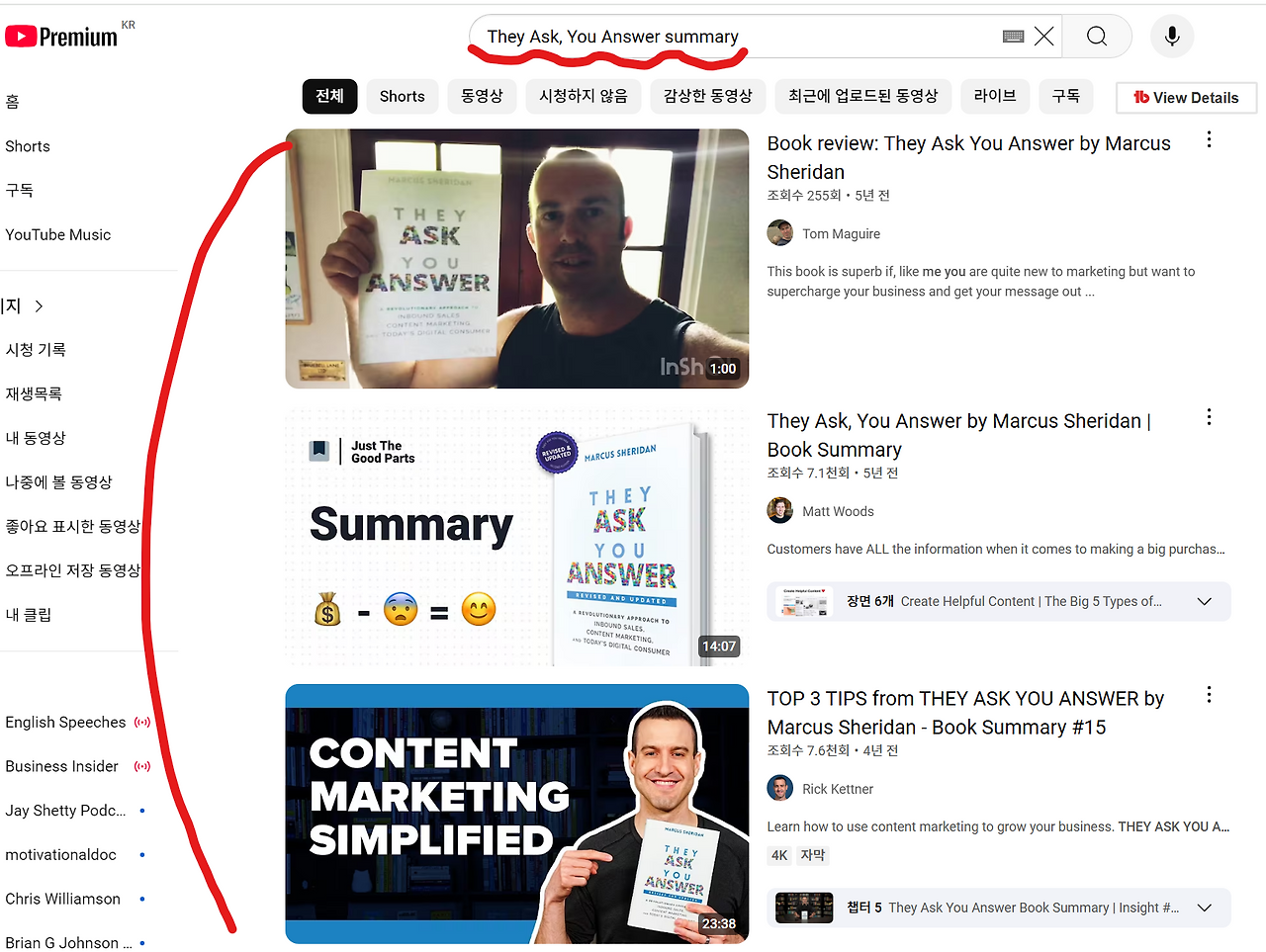Click Tom Maguire channel avatar
This screenshot has height=952, width=1266.
click(780, 233)
